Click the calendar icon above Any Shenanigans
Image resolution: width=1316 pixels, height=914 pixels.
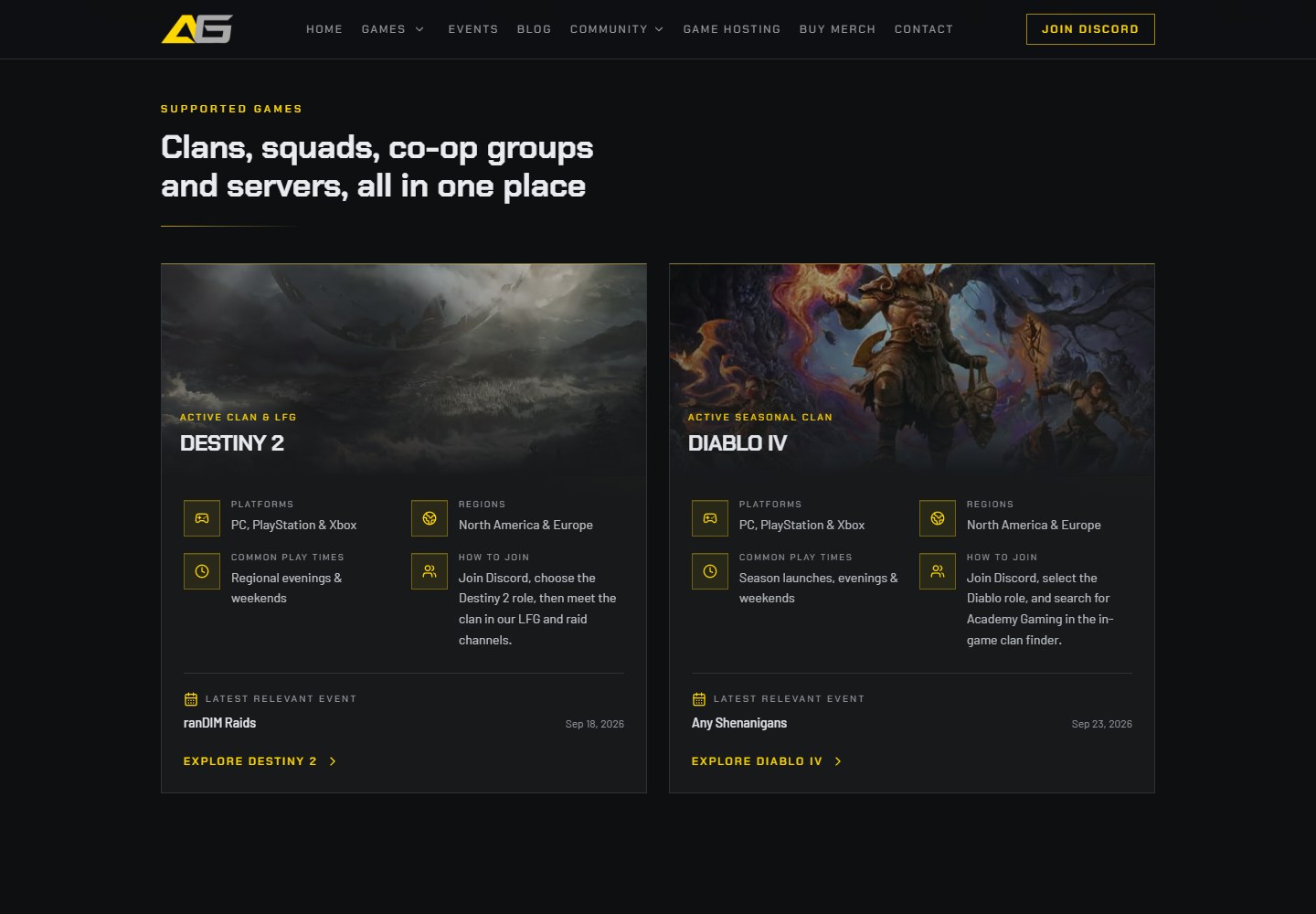coord(699,699)
